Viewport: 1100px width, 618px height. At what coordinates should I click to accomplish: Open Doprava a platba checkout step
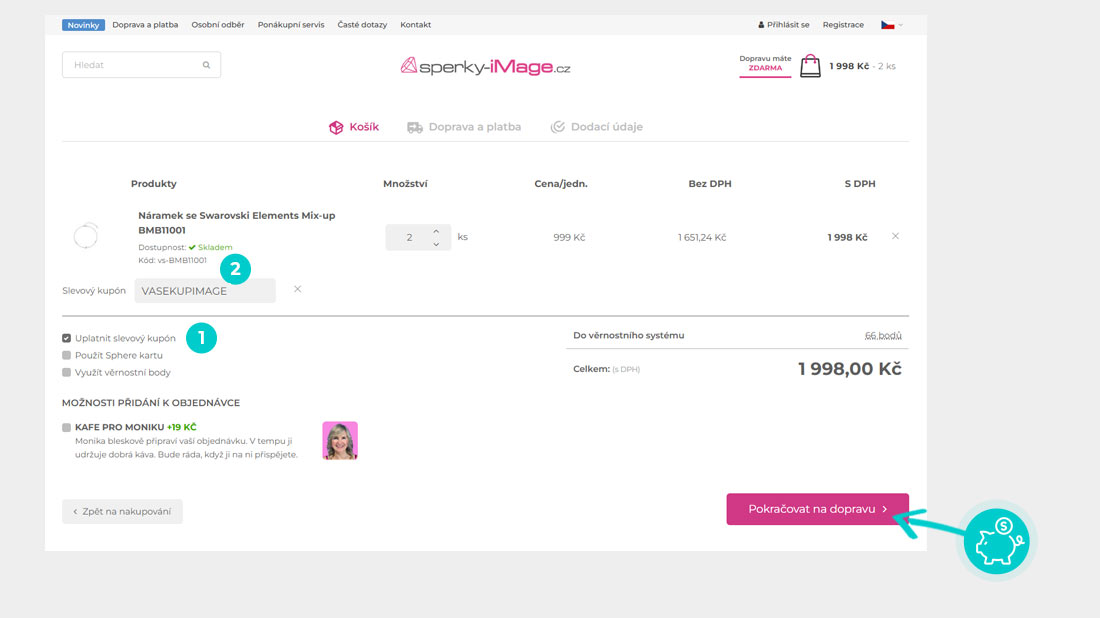pos(465,127)
